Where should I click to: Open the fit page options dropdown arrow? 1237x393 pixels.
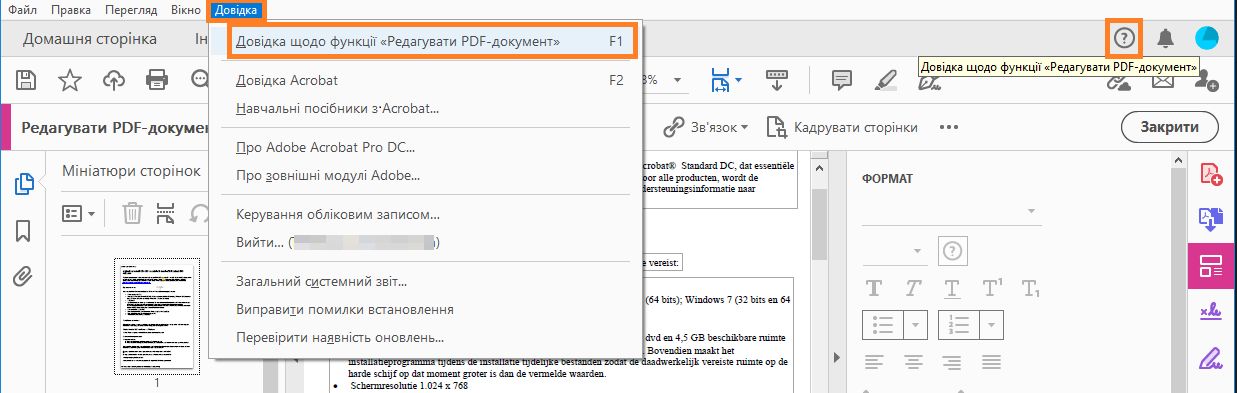[739, 80]
